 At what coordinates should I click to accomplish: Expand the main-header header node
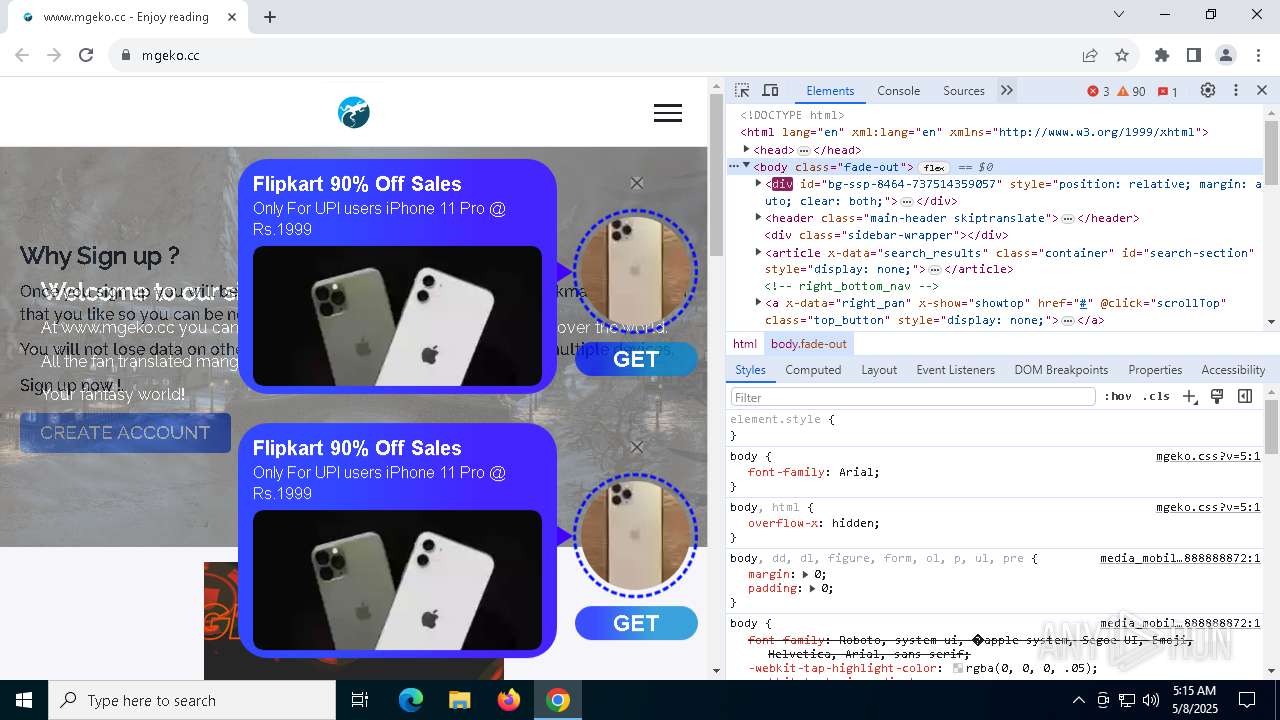pos(758,217)
